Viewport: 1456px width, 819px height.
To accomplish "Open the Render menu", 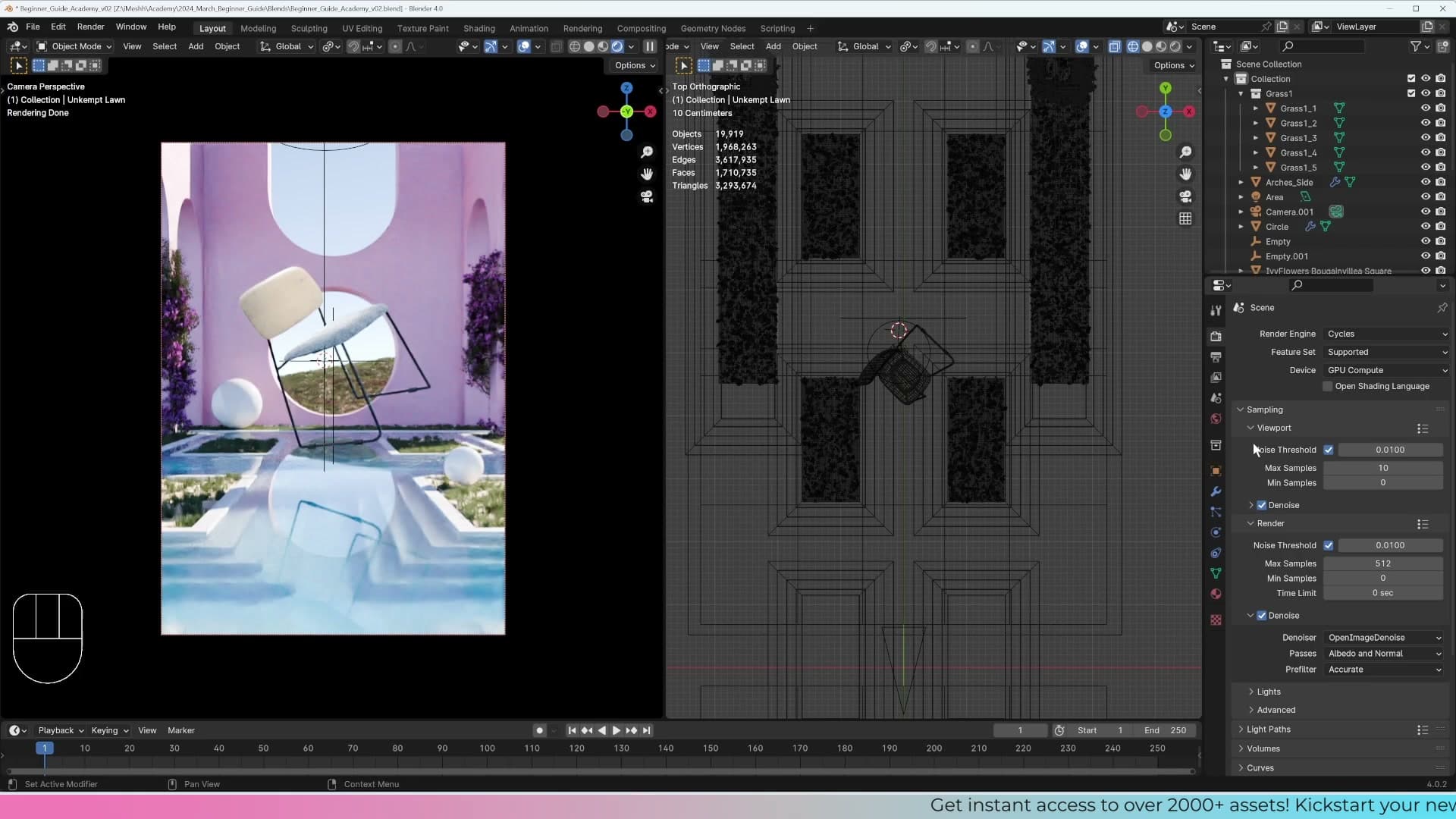I will pyautogui.click(x=90, y=27).
